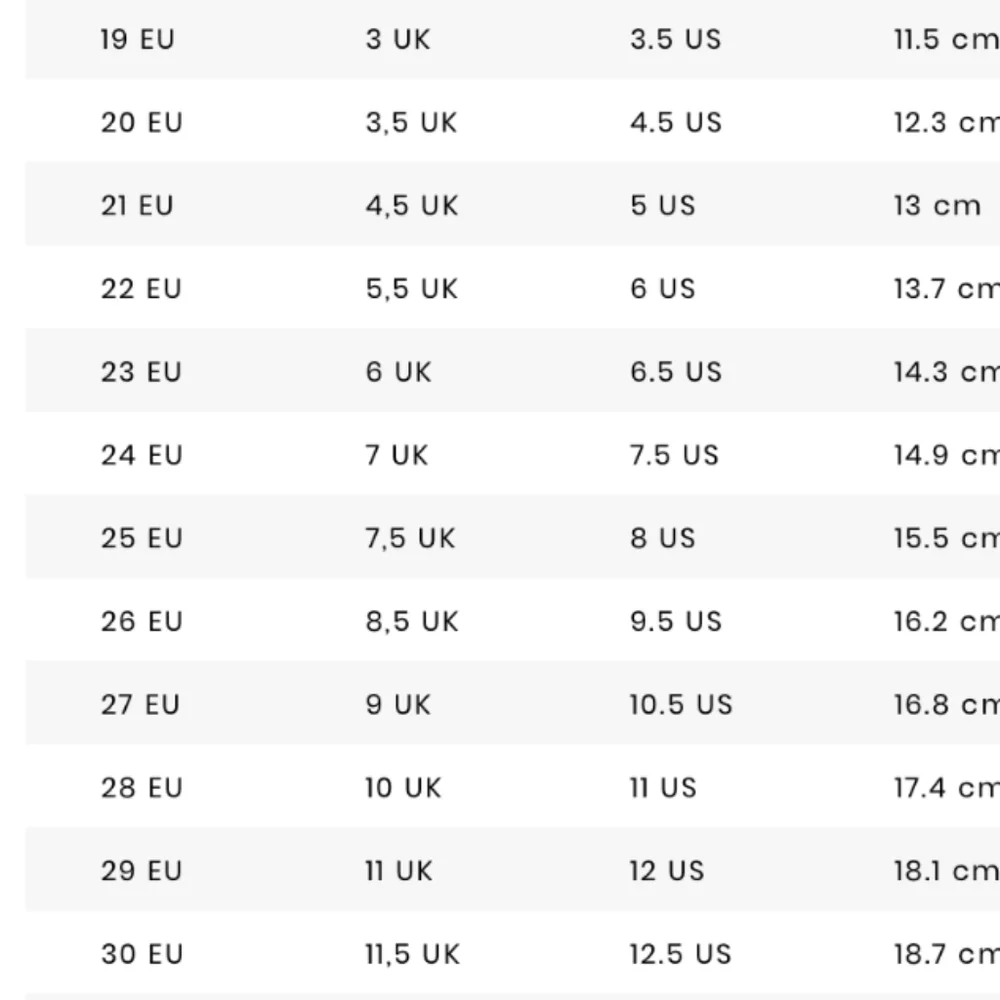Screen dimensions: 1000x1000
Task: Click the 21 EU row label
Action: tap(136, 205)
